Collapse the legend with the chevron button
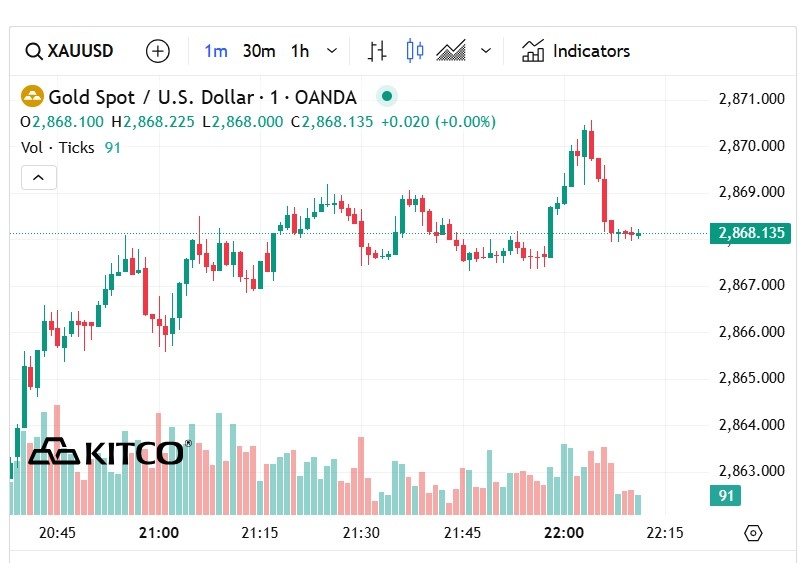 pos(39,178)
